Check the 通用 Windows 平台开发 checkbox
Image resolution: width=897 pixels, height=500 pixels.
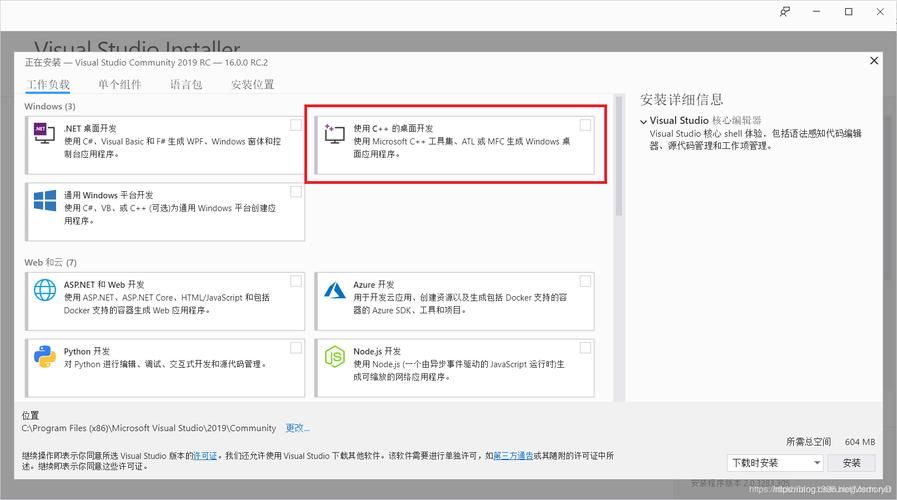coord(296,192)
